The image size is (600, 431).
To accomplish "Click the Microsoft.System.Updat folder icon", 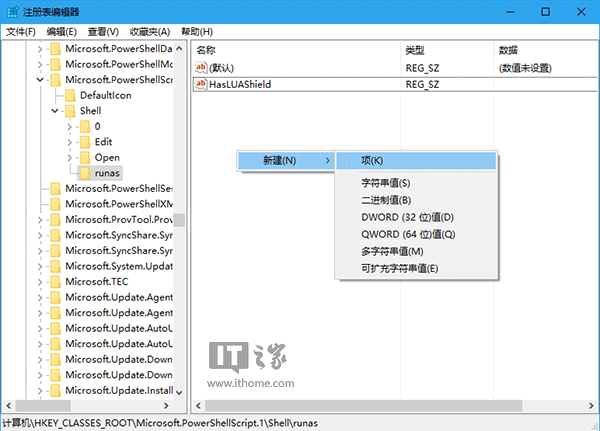I will pyautogui.click(x=55, y=266).
